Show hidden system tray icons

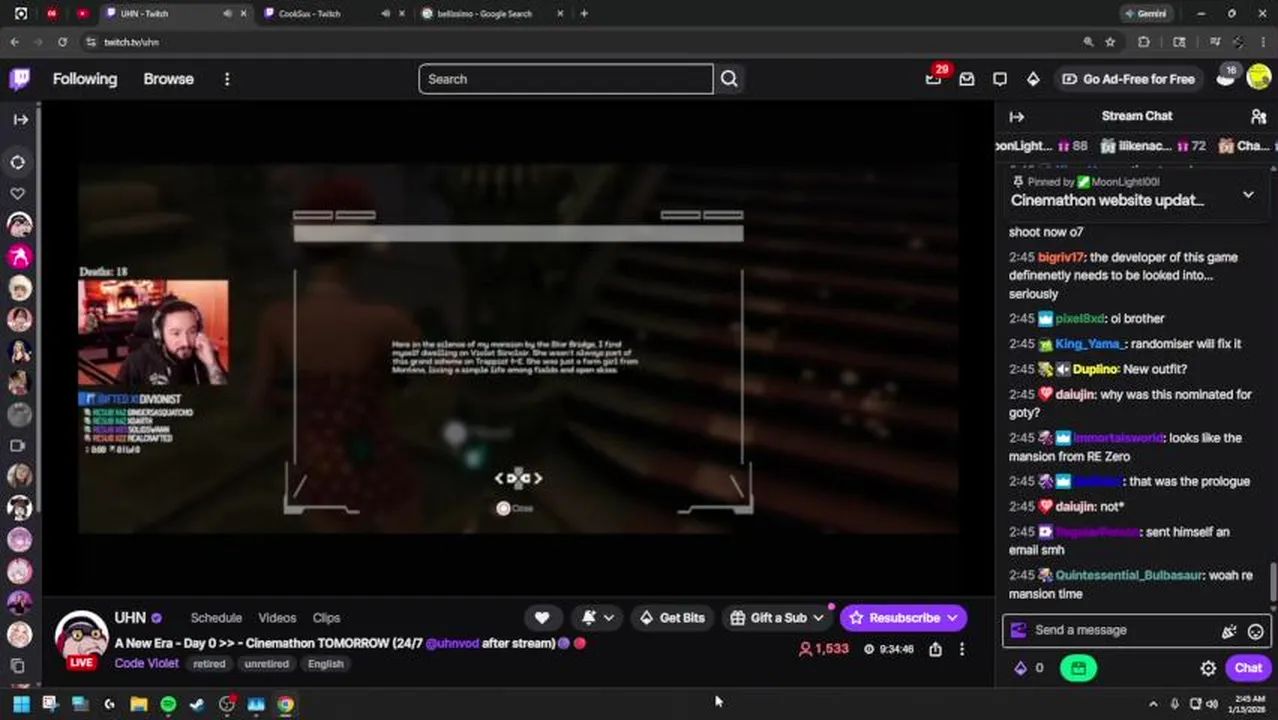[x=1153, y=704]
